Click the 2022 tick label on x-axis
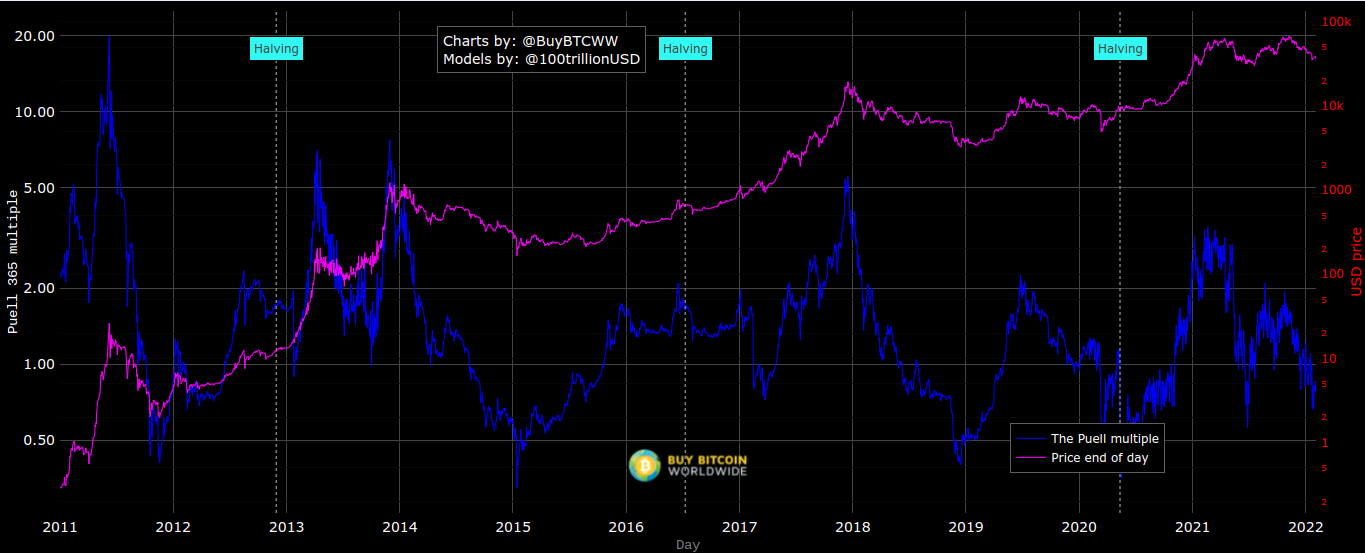 coord(1305,527)
